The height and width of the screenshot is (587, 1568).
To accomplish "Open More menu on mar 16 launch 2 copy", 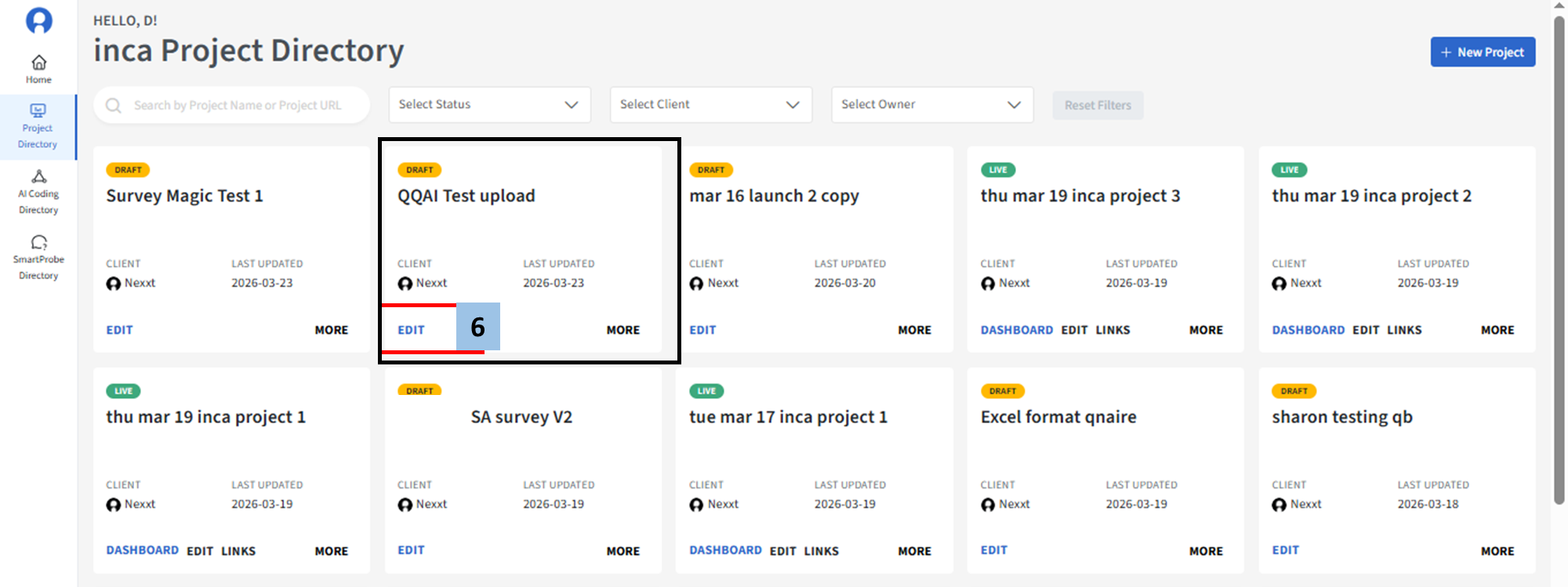I will click(x=914, y=330).
